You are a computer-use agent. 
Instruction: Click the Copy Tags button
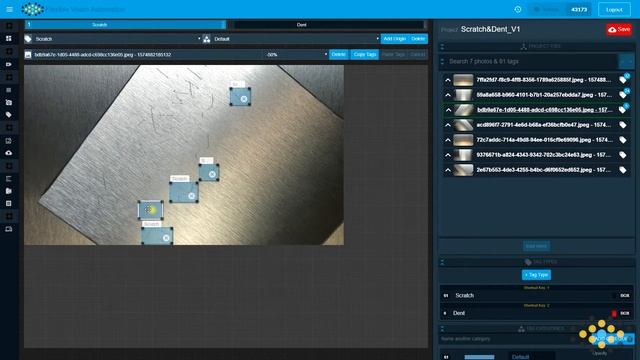click(x=364, y=54)
